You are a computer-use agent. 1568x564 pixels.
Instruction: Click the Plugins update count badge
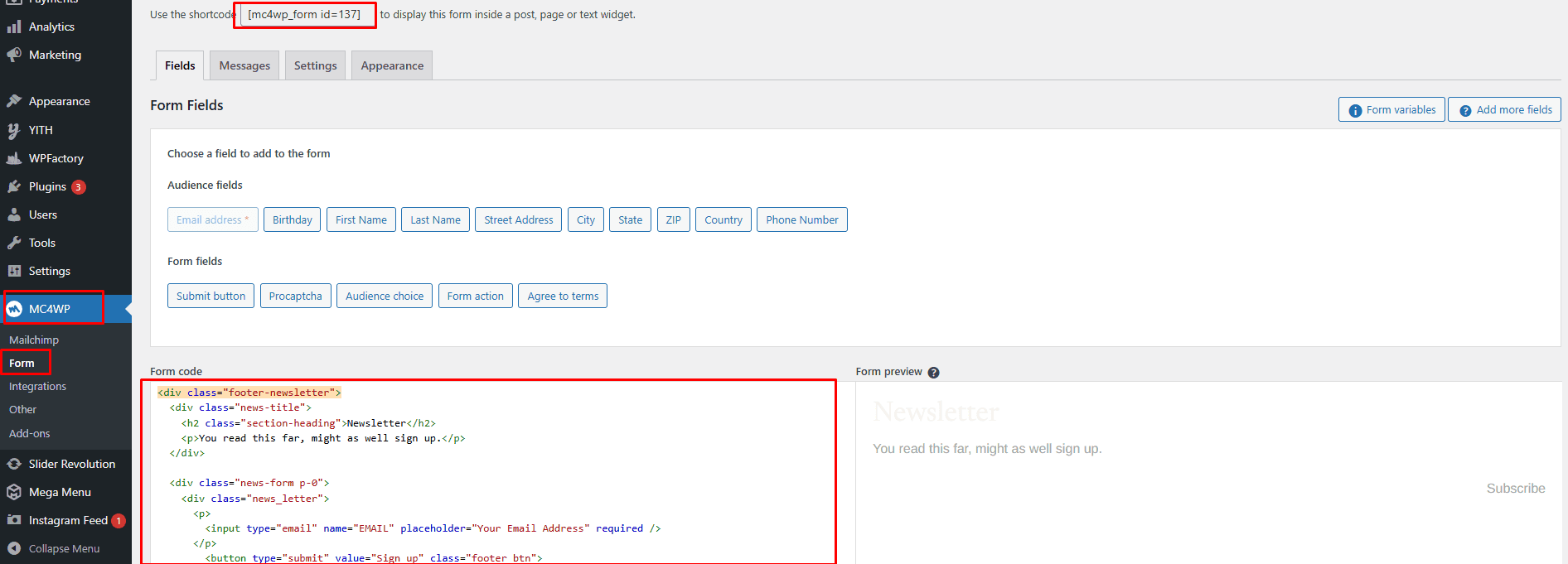pos(79,187)
